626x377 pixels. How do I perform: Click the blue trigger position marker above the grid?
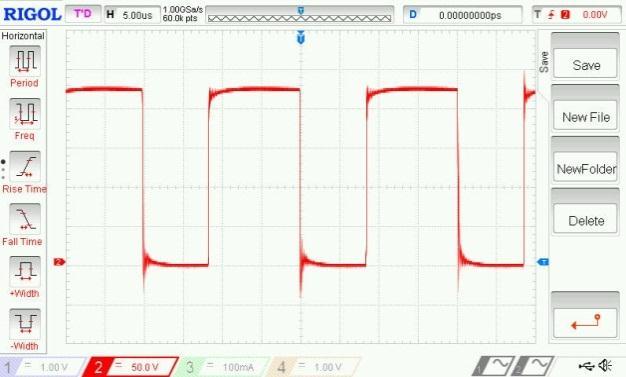pos(301,38)
